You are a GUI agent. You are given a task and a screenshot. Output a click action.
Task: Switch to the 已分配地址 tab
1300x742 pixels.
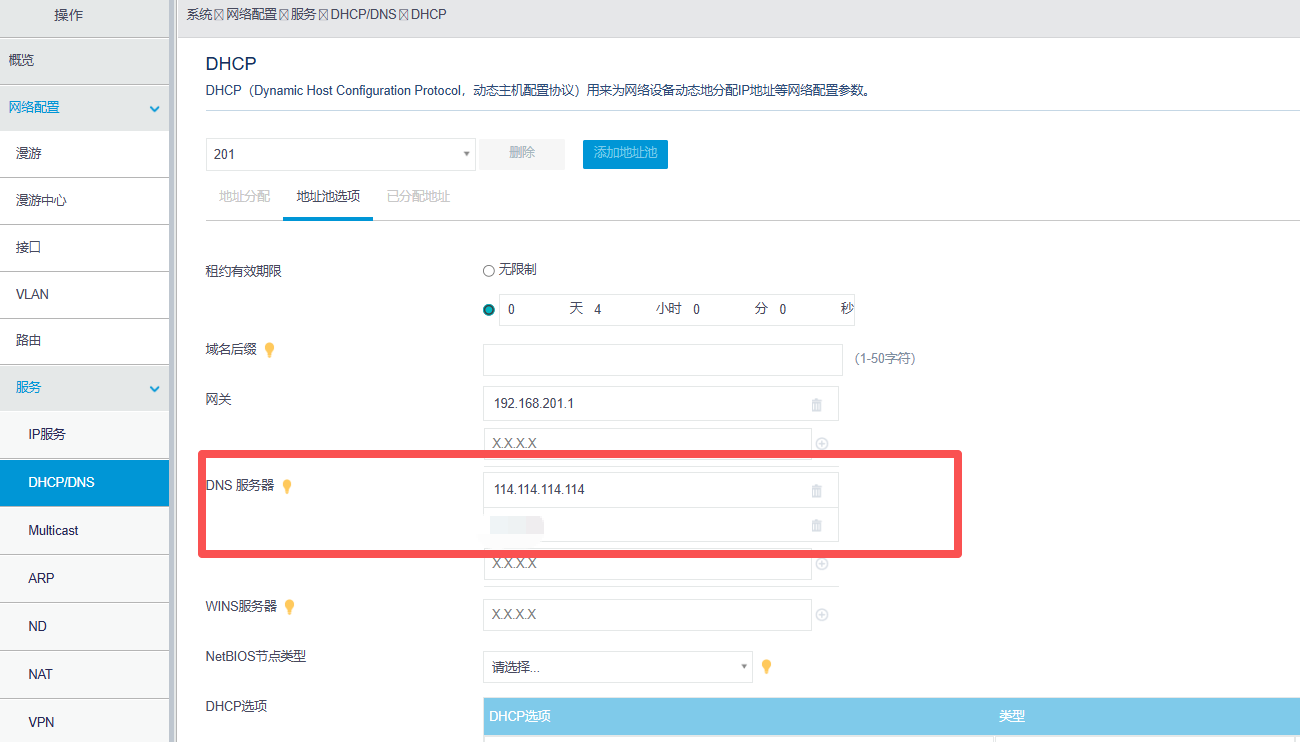pos(418,196)
